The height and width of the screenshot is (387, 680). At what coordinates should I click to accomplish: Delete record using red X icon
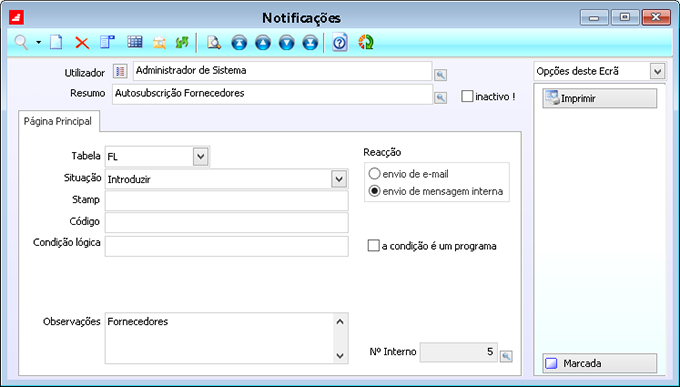pos(82,43)
